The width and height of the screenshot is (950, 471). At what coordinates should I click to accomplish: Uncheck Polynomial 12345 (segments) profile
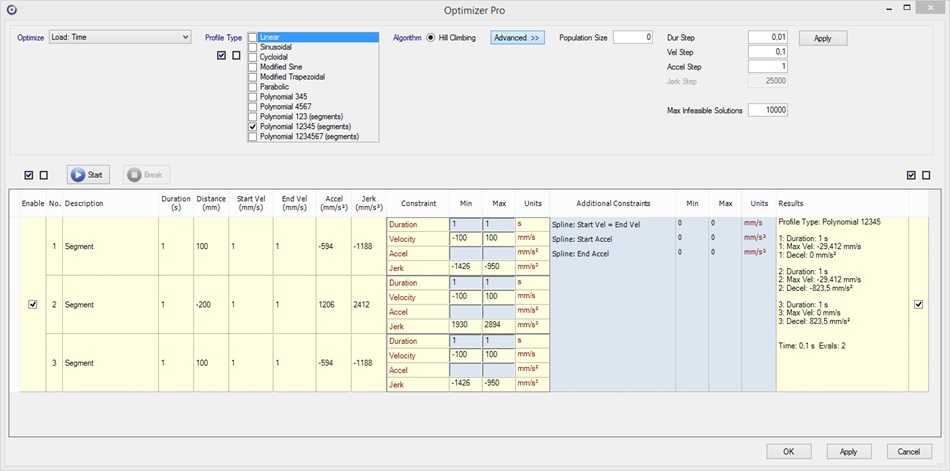[253, 127]
